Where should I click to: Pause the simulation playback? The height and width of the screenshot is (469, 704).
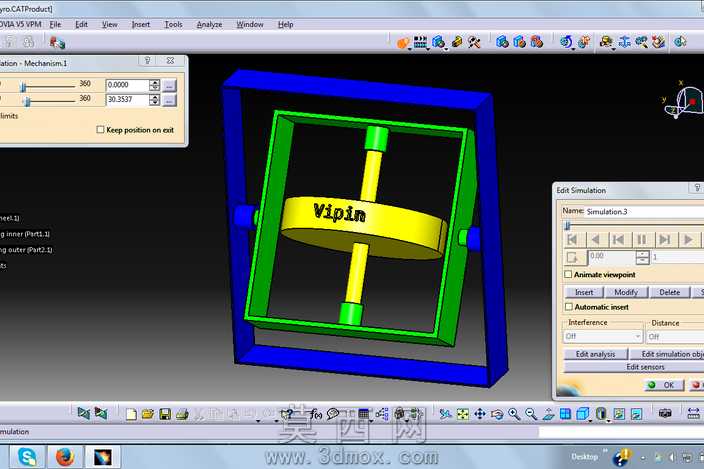pos(642,240)
